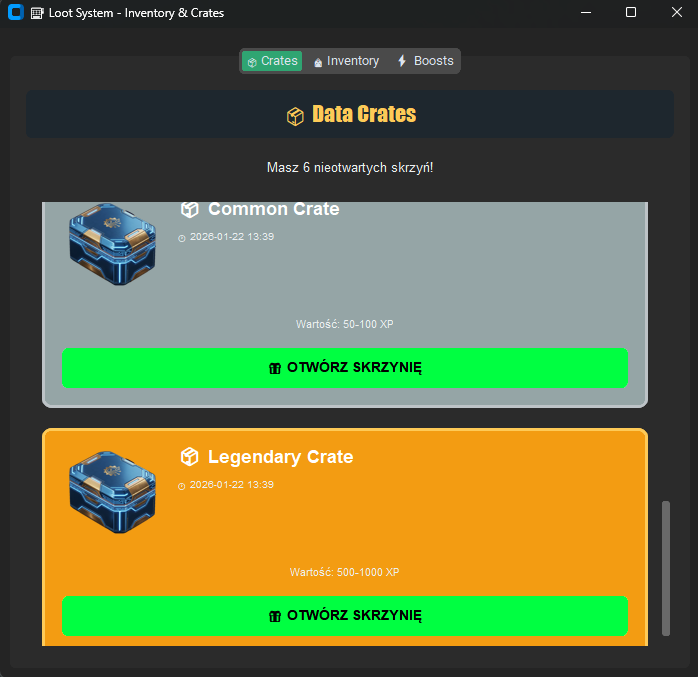Select the Common Crate chest image
The height and width of the screenshot is (677, 698).
(113, 244)
